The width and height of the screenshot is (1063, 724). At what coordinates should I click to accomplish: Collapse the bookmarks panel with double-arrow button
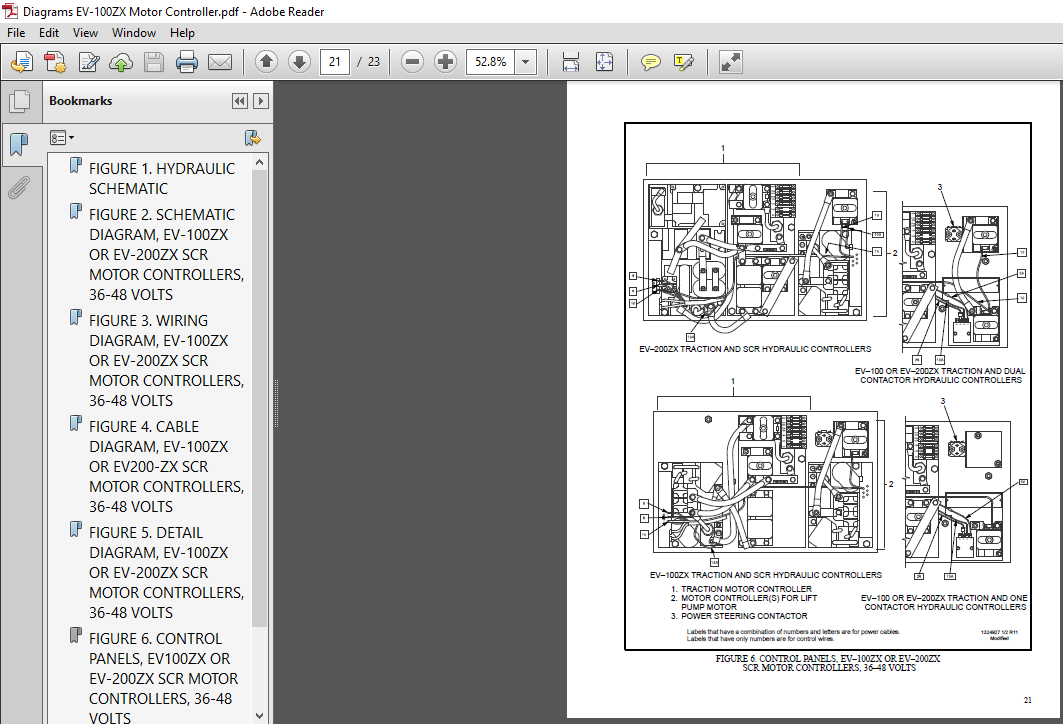pos(240,101)
